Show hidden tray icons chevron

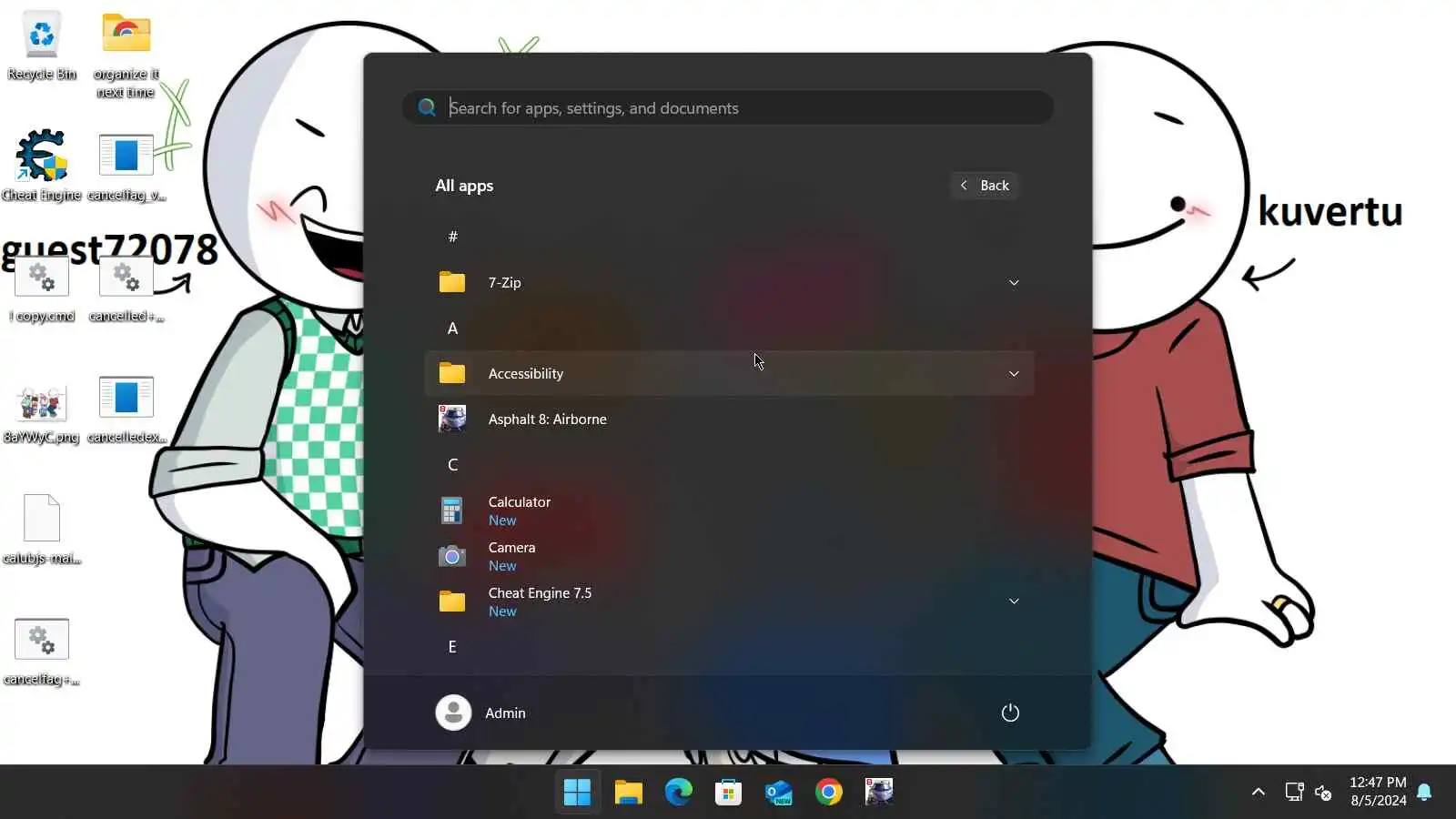point(1259,792)
